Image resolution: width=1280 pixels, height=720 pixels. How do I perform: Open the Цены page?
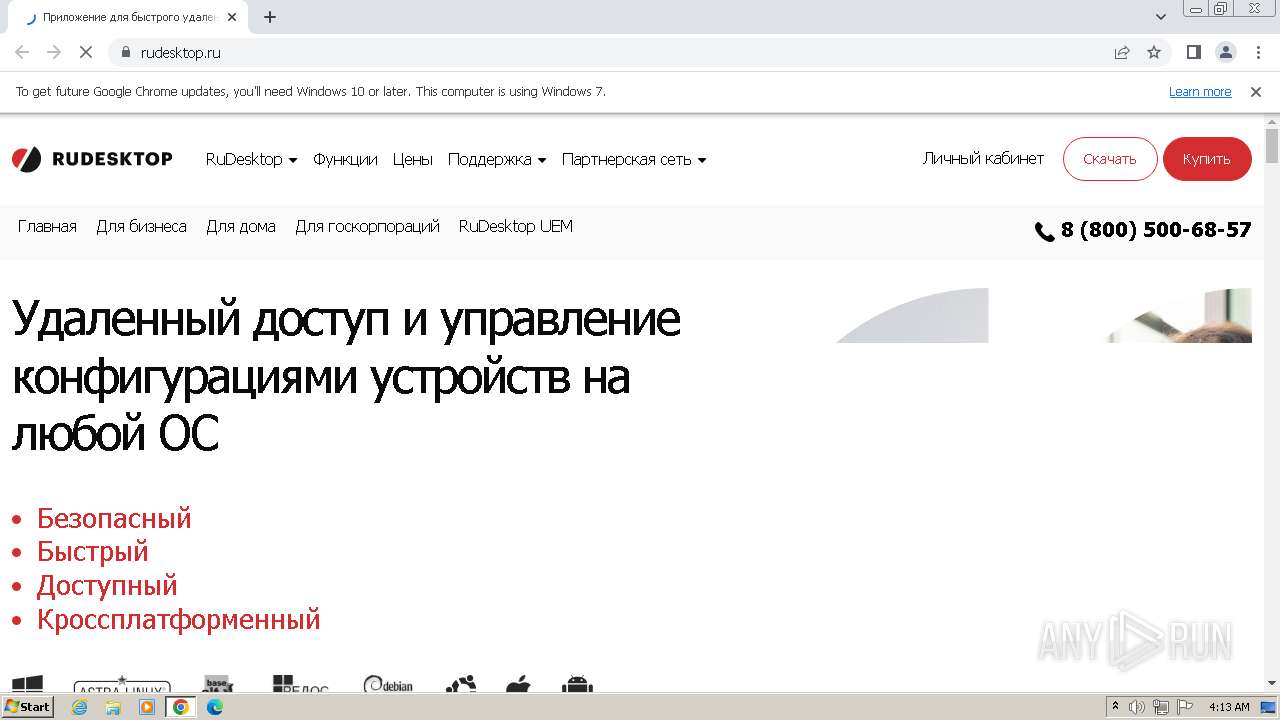tap(412, 159)
